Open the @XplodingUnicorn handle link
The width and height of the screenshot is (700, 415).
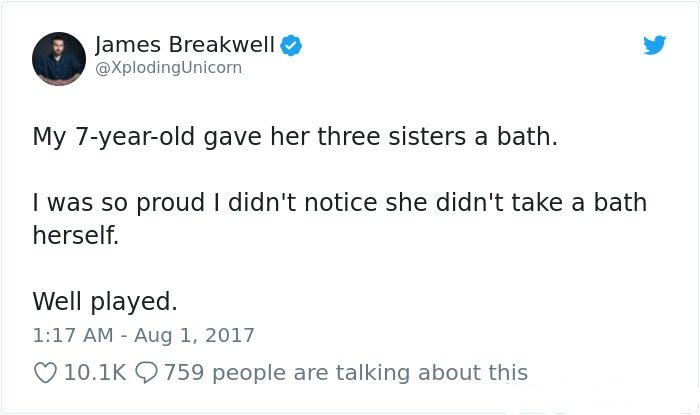point(169,68)
